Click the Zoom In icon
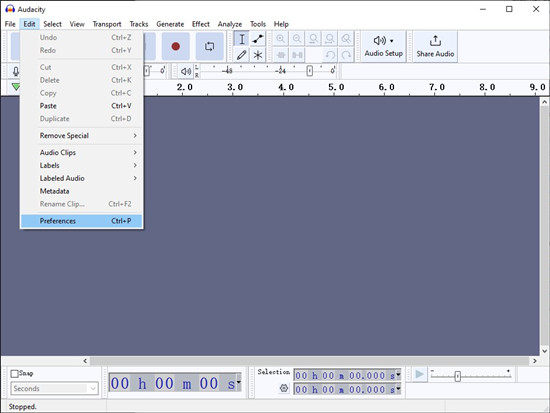The height and width of the screenshot is (413, 550). click(281, 39)
